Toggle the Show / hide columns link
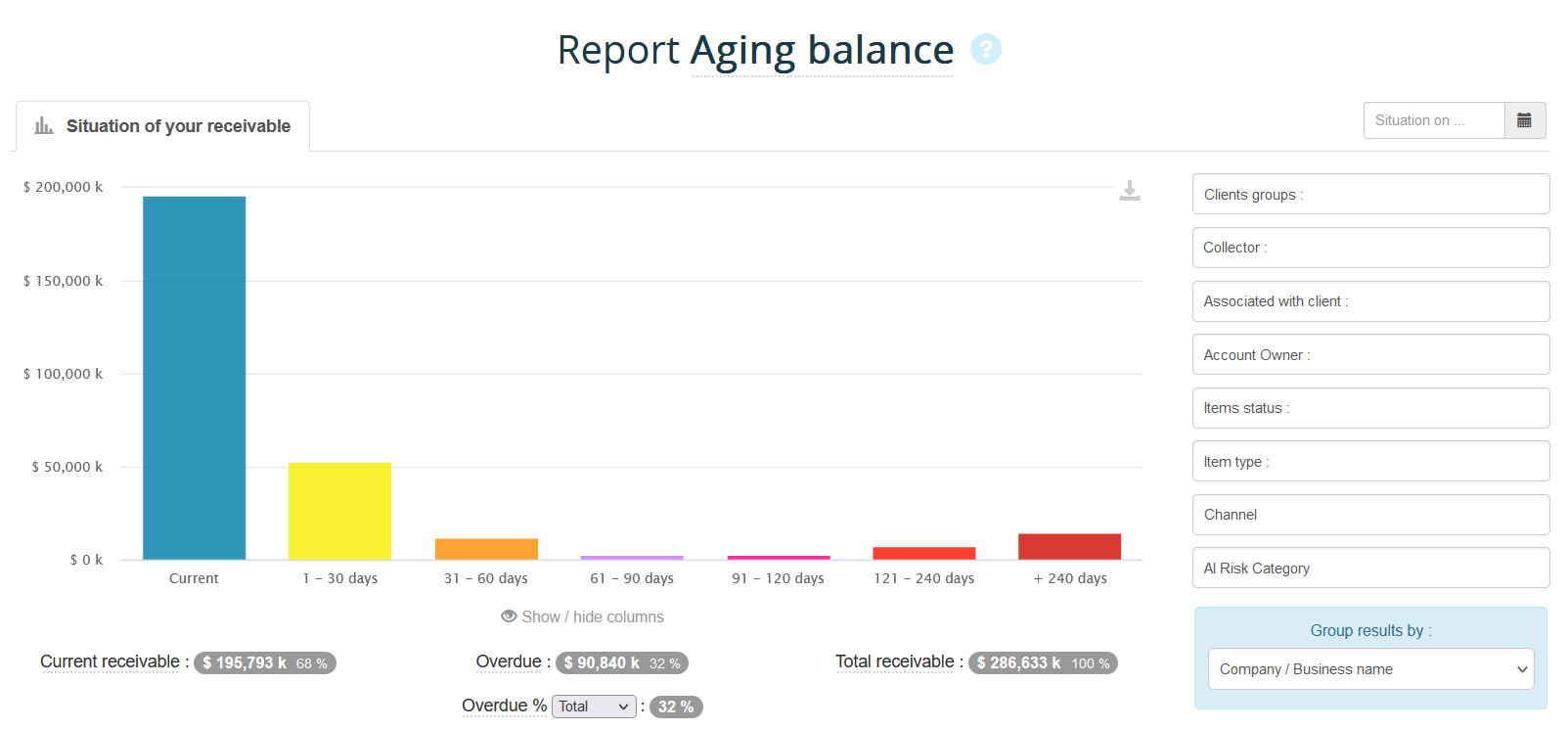Viewport: 1568px width, 729px height. point(593,616)
